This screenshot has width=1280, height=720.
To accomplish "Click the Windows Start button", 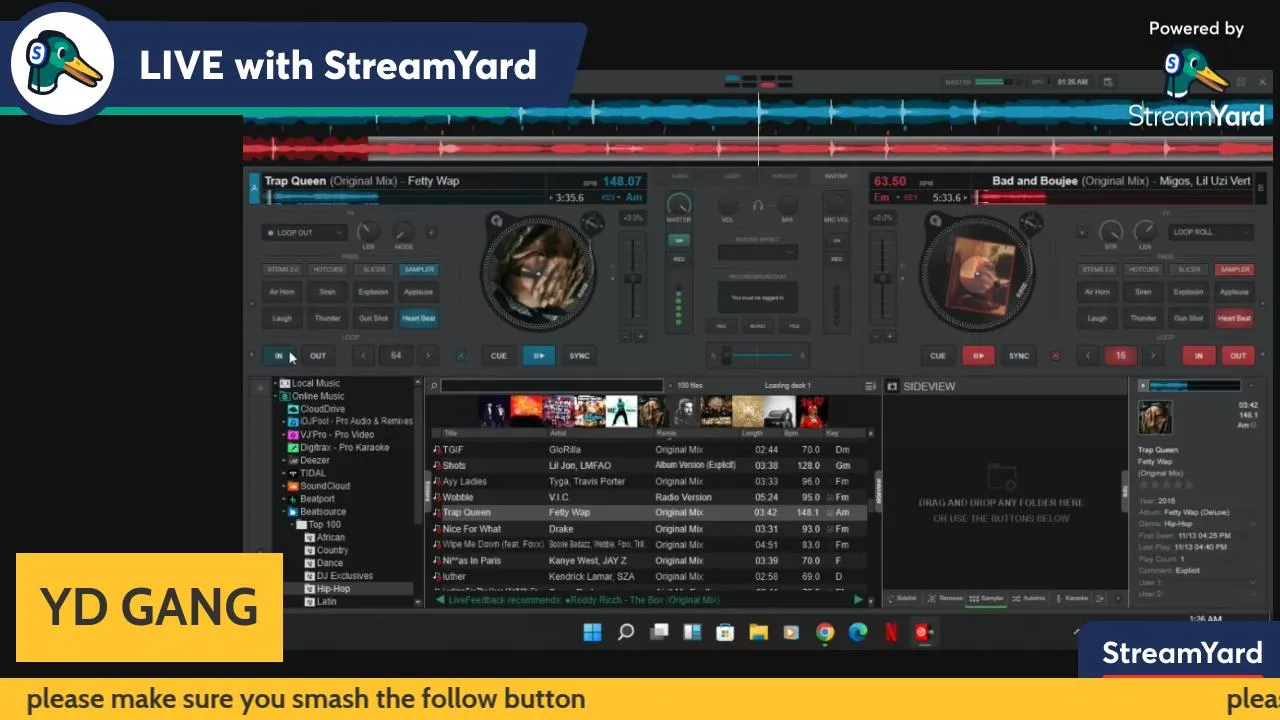I will pos(592,632).
